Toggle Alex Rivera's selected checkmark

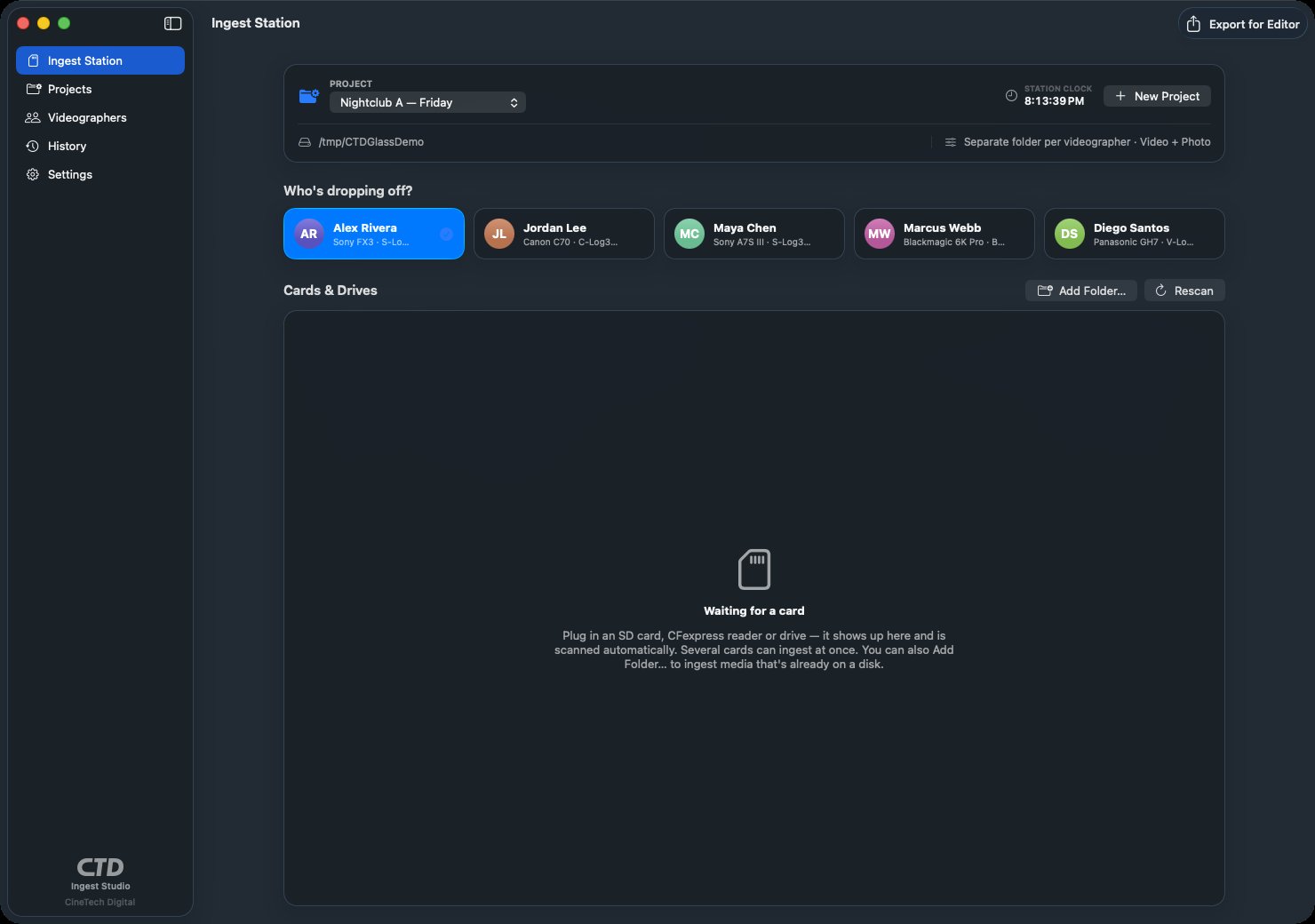pyautogui.click(x=447, y=234)
